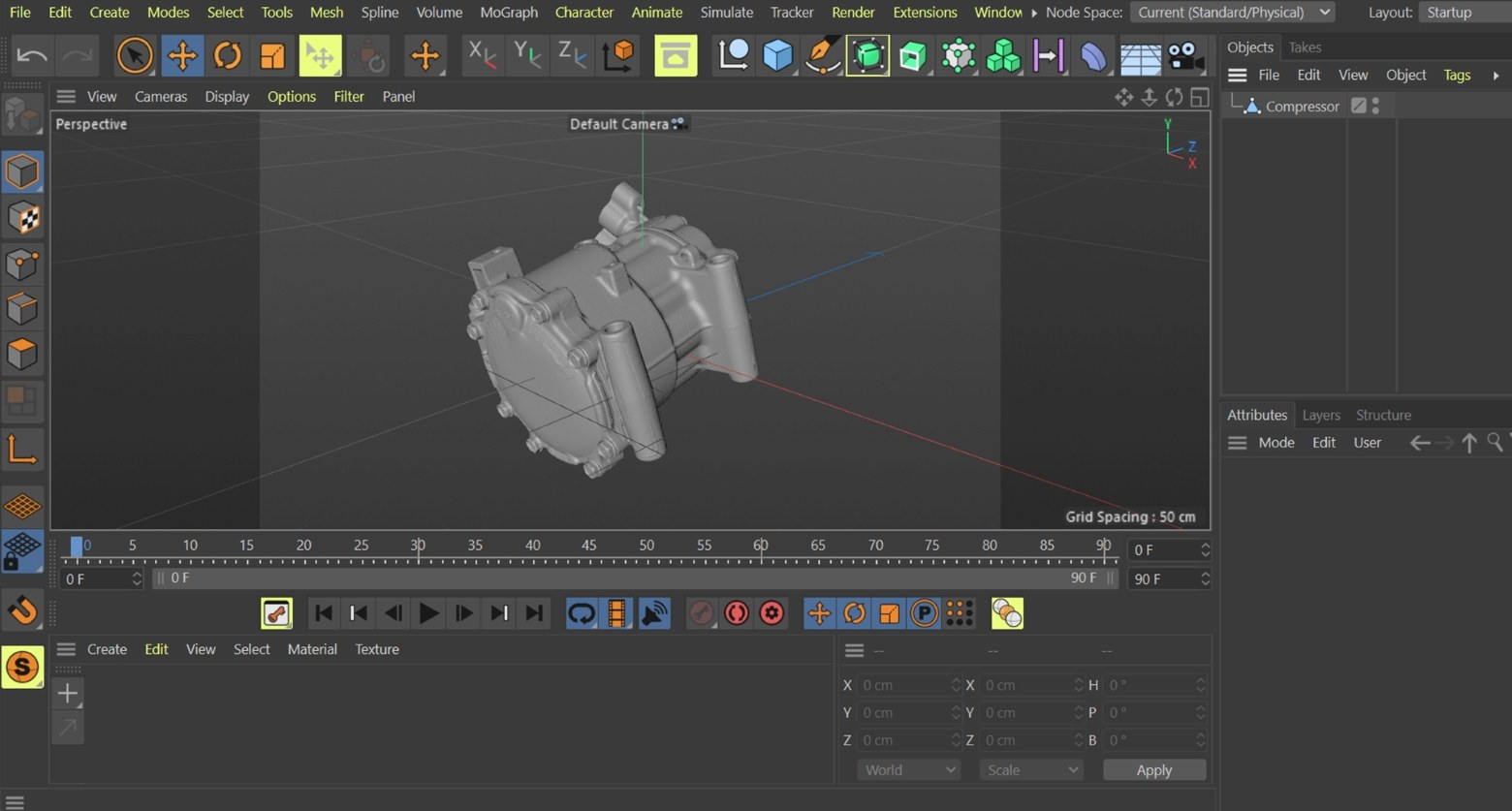Click the Apply button

[x=1153, y=769]
